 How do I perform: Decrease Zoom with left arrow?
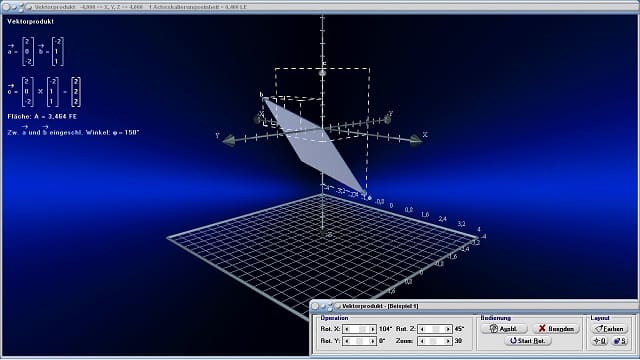point(422,341)
